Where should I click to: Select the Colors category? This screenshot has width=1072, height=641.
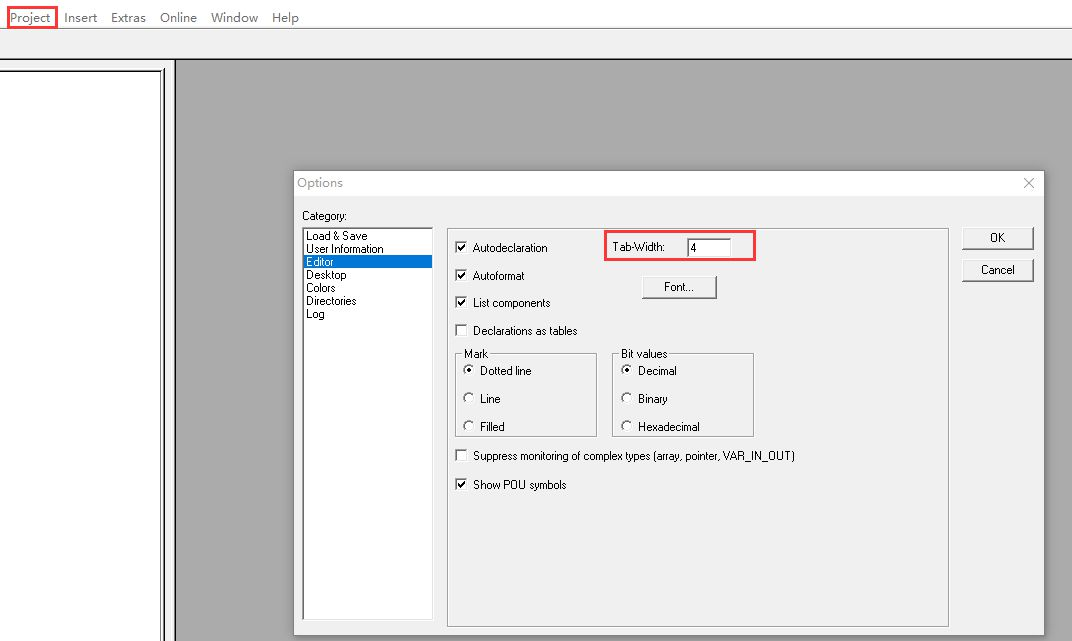[x=367, y=288]
